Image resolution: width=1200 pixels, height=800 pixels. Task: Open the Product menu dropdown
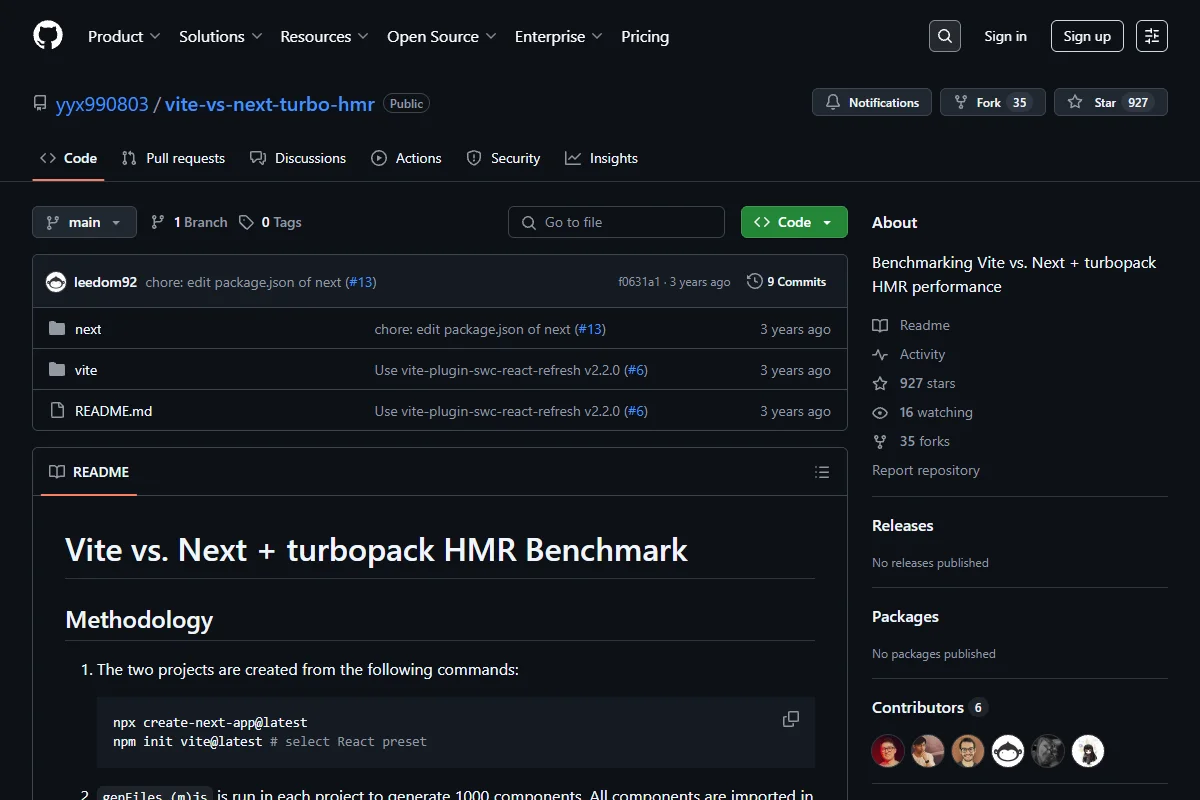(124, 36)
